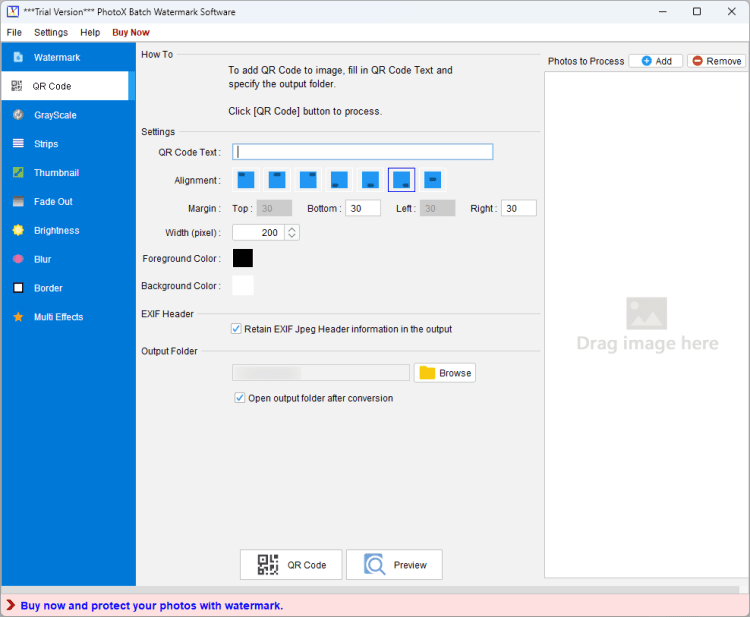Image resolution: width=750 pixels, height=617 pixels.
Task: Remove selected photo from list
Action: tap(717, 61)
